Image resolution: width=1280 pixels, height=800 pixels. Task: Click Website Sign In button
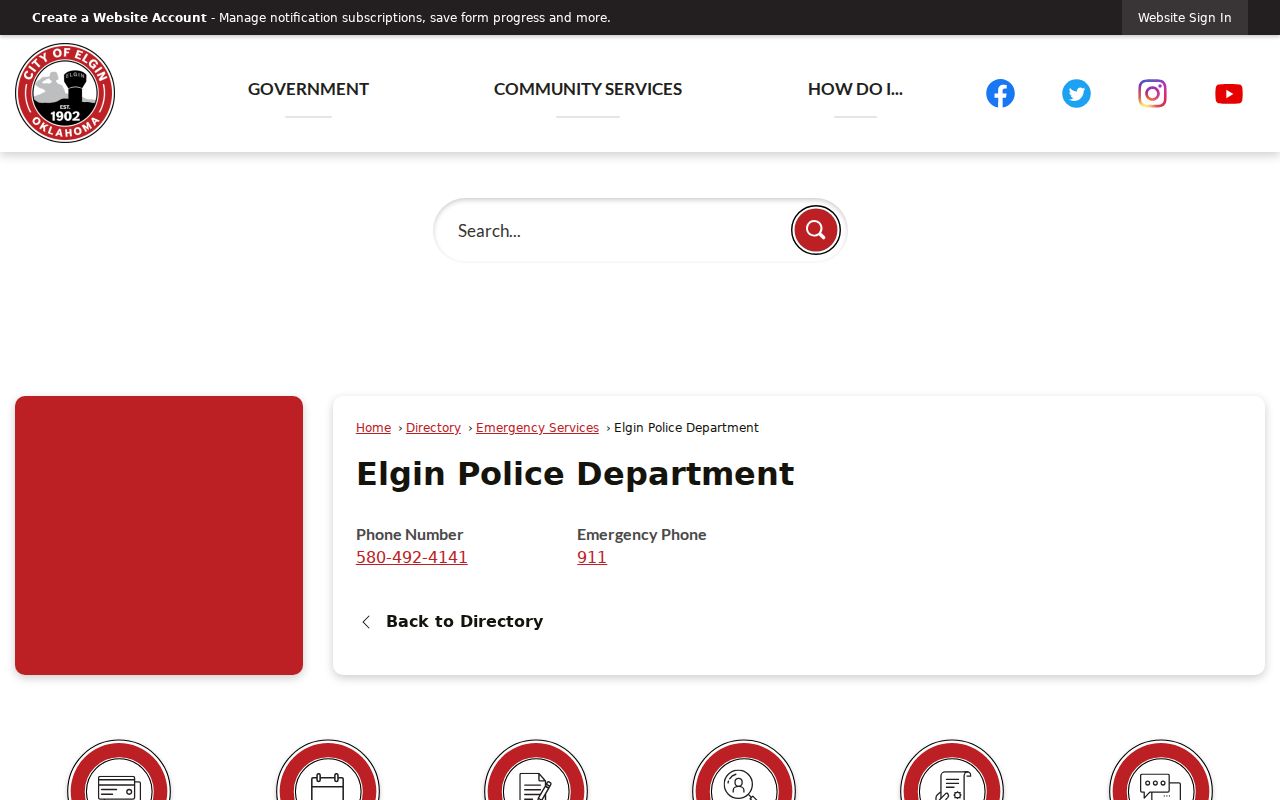pyautogui.click(x=1185, y=17)
